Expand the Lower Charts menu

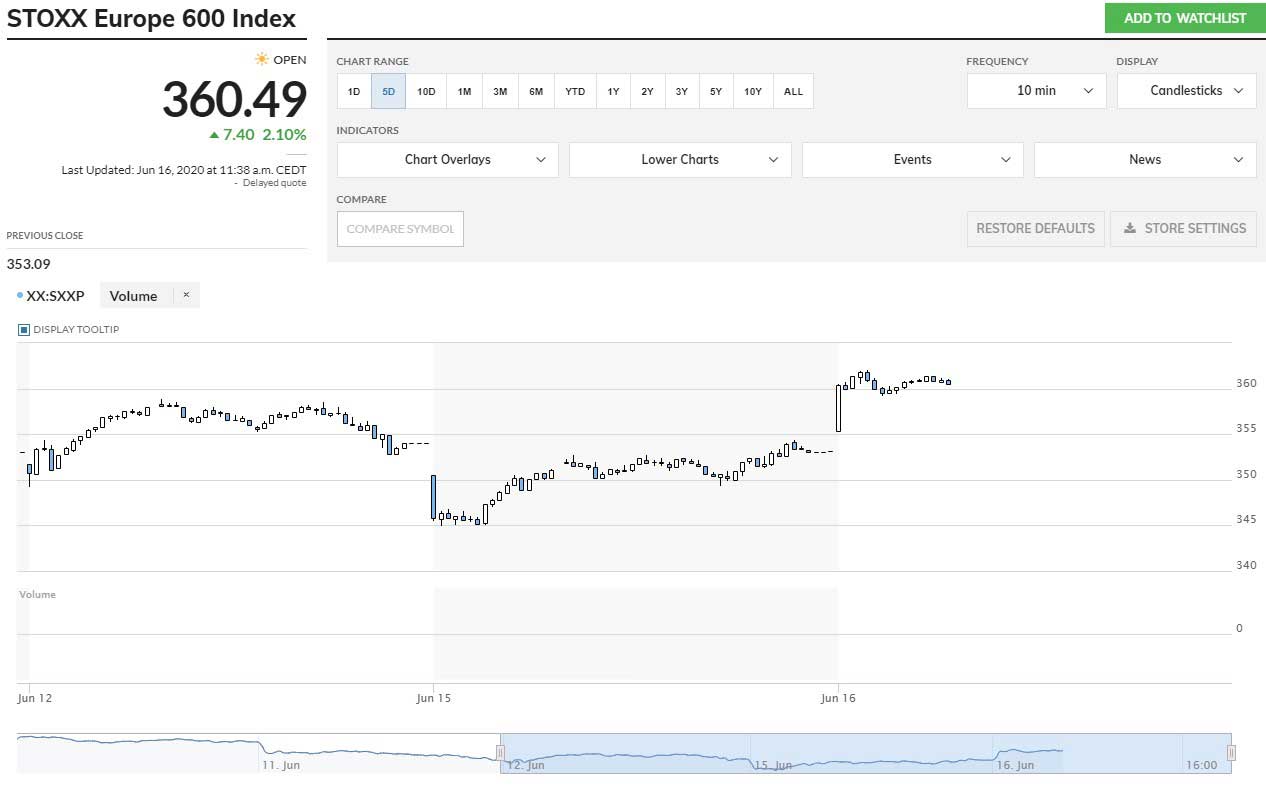680,160
